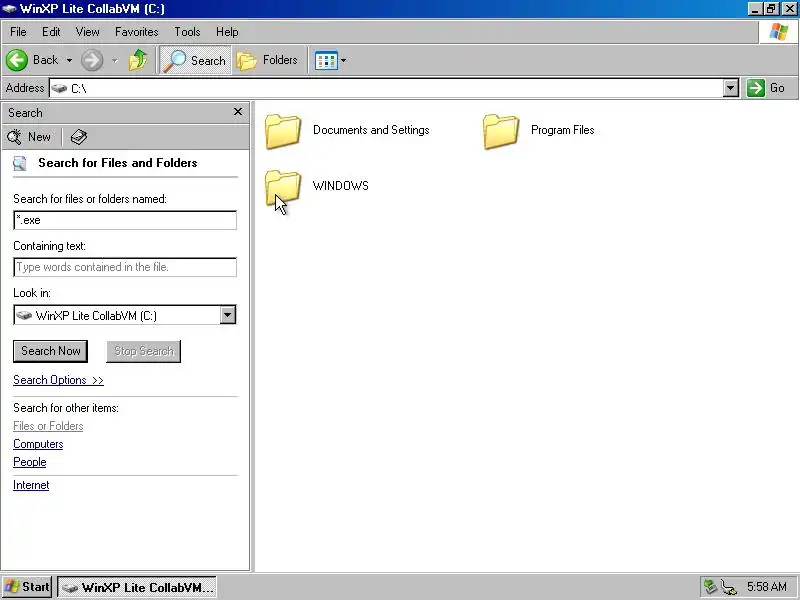
Task: Go up one folder level
Action: 138,60
